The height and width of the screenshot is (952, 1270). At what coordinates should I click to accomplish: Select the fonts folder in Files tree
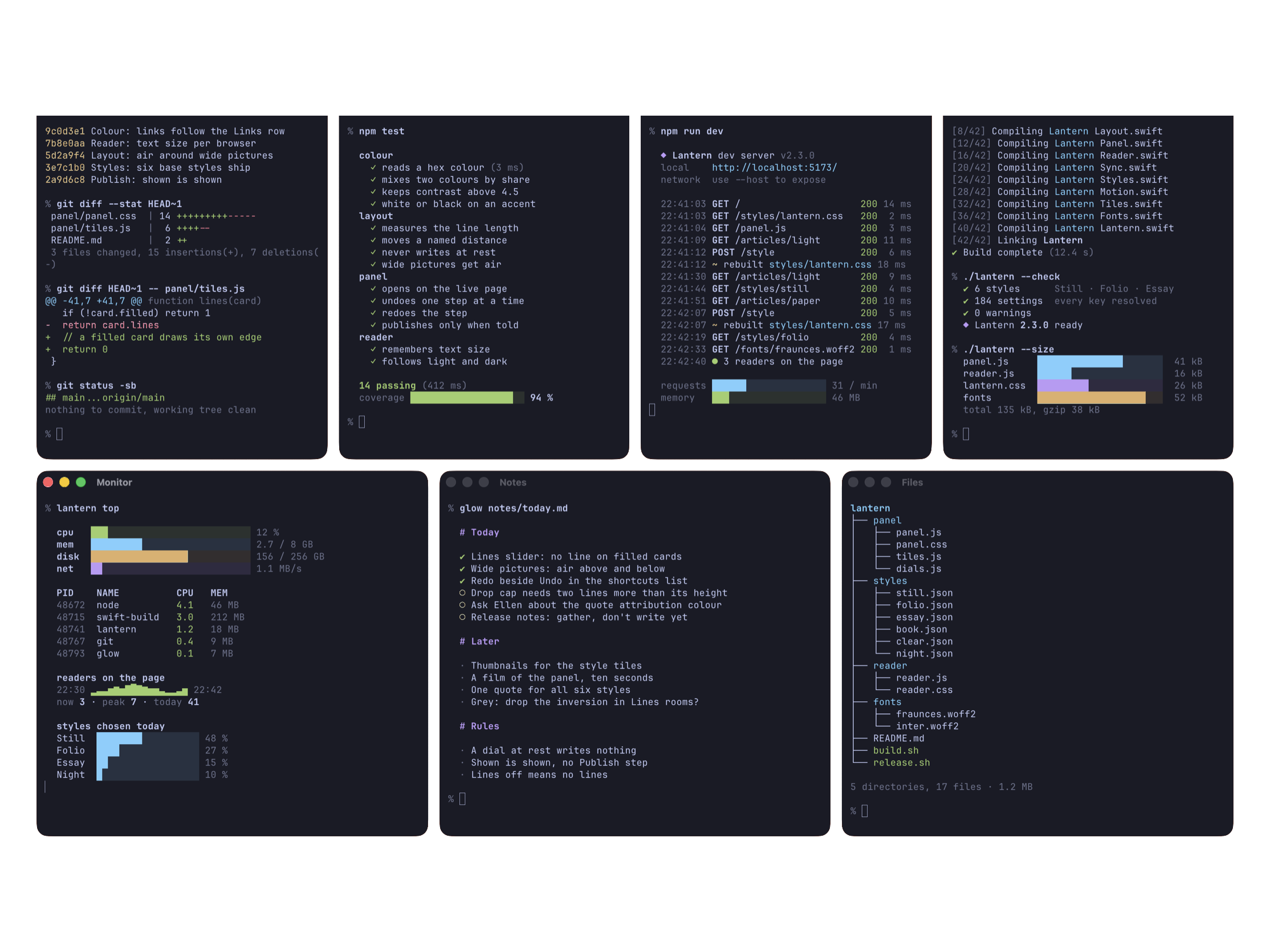click(x=887, y=702)
